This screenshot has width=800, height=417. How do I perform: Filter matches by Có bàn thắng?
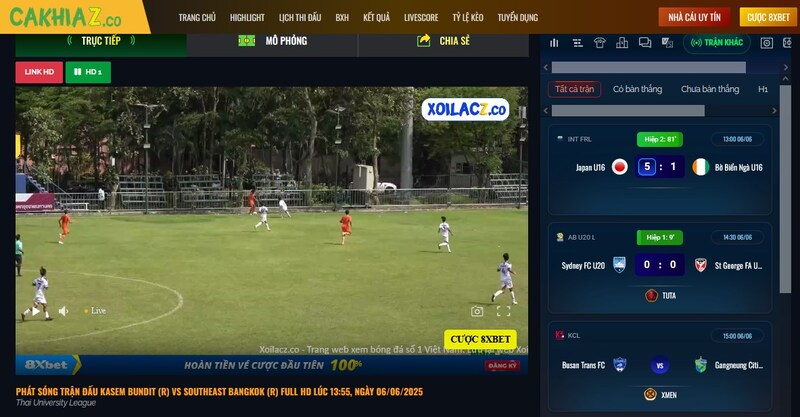637,89
